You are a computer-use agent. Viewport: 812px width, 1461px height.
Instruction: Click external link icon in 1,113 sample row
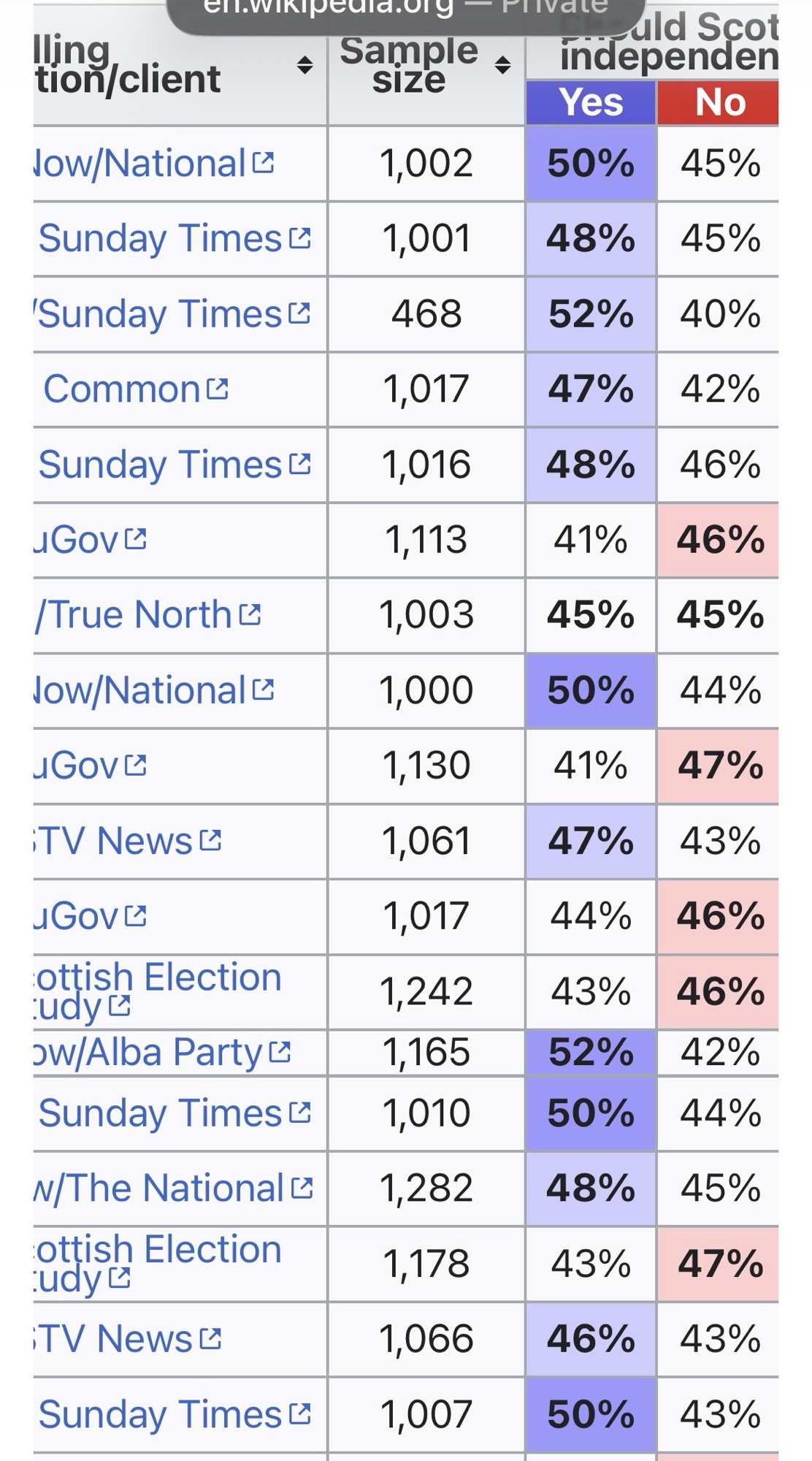pos(136,539)
